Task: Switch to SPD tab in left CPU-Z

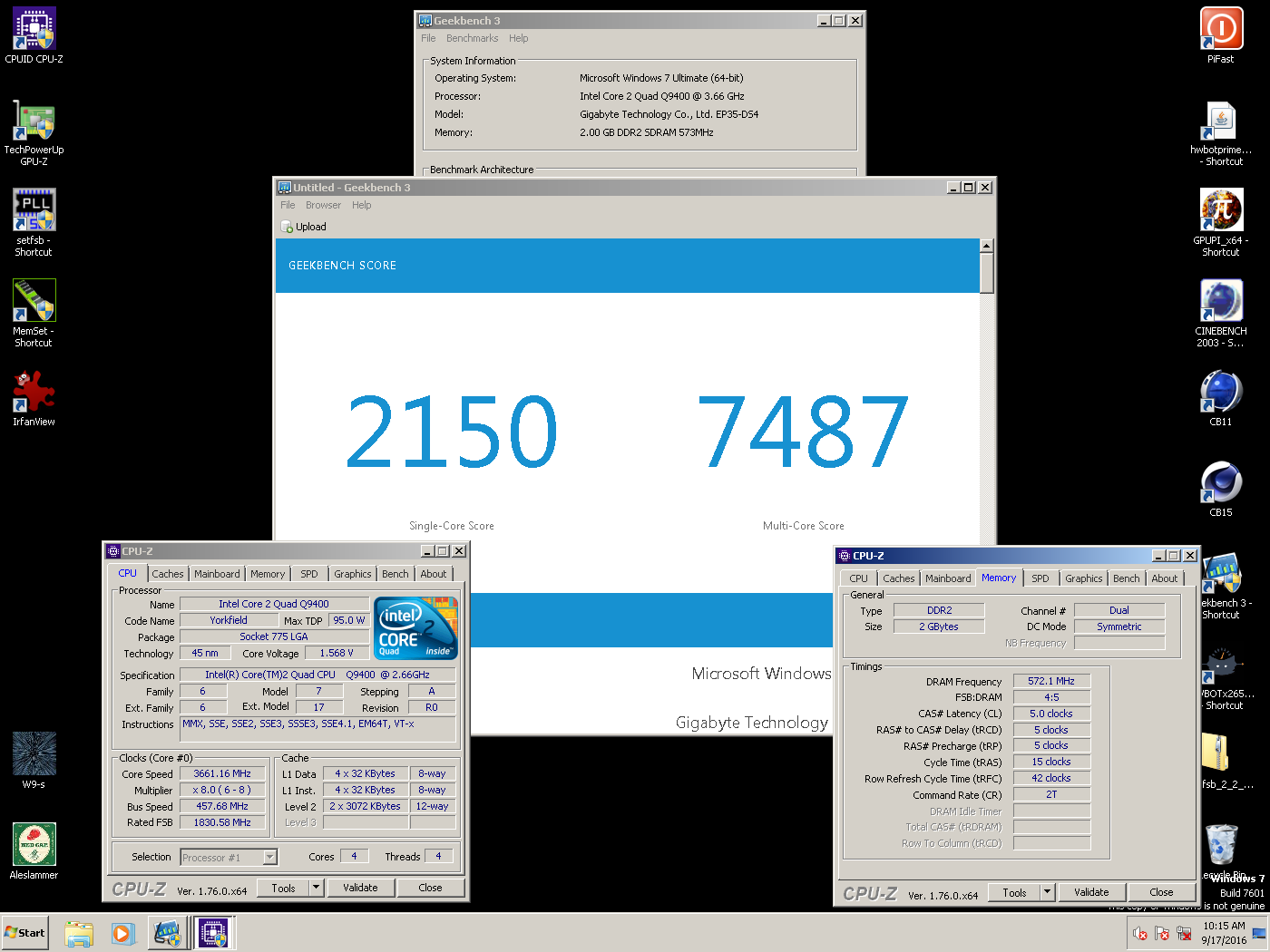Action: pyautogui.click(x=309, y=574)
